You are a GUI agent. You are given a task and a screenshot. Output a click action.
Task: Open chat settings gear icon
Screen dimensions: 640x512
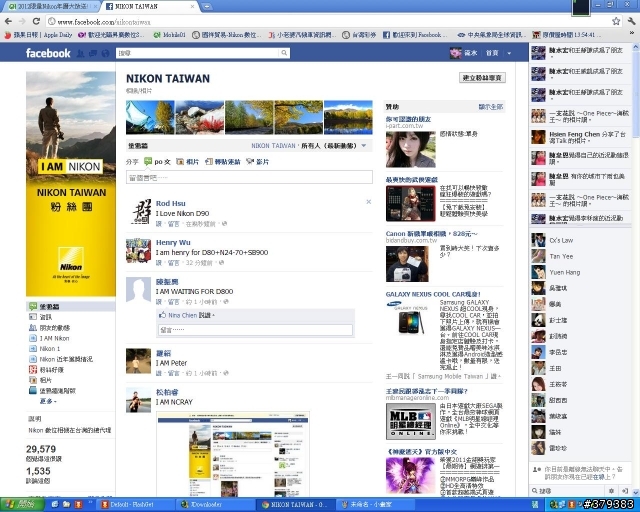click(x=611, y=490)
